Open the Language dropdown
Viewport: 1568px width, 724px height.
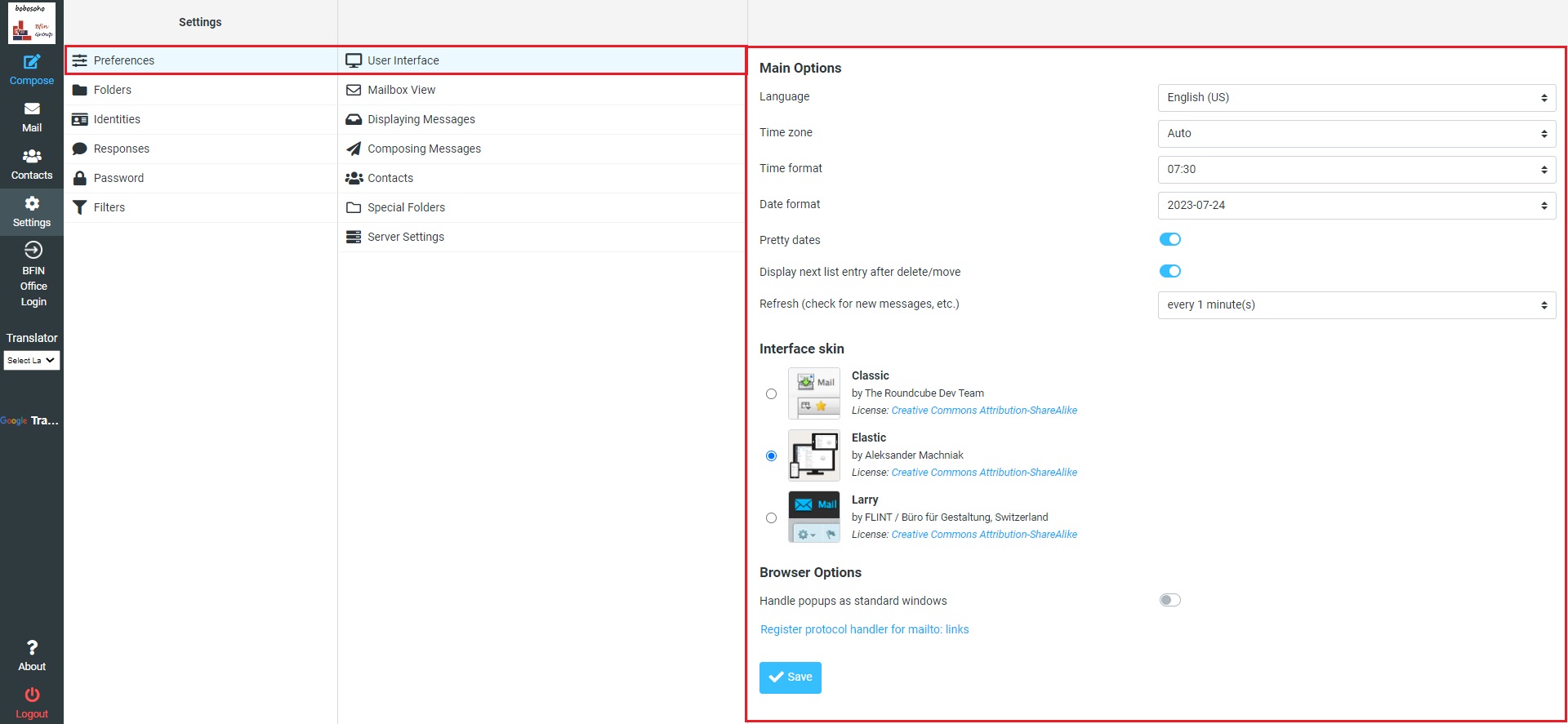point(1356,97)
